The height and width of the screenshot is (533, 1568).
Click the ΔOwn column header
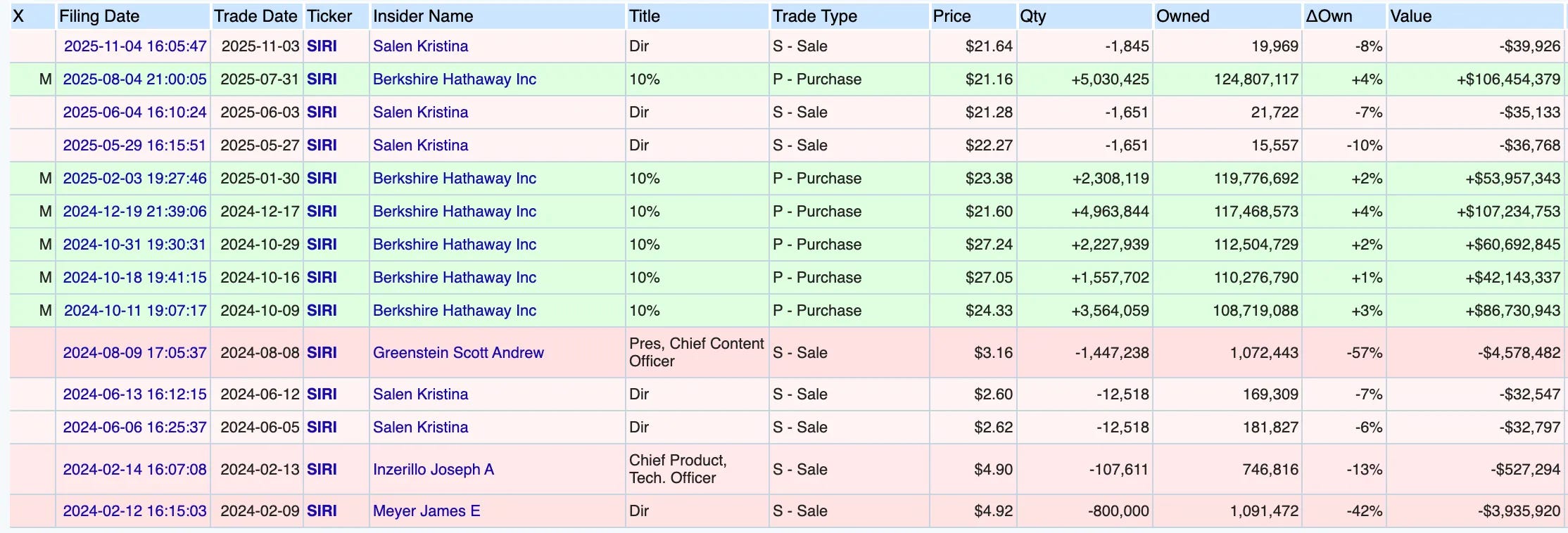point(1329,16)
